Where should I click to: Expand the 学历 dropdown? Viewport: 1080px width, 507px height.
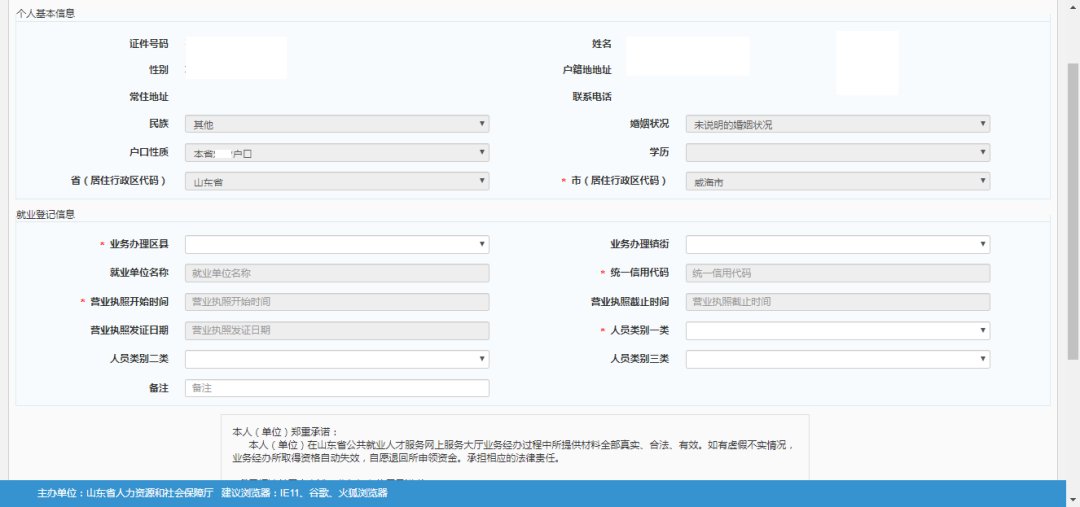837,153
